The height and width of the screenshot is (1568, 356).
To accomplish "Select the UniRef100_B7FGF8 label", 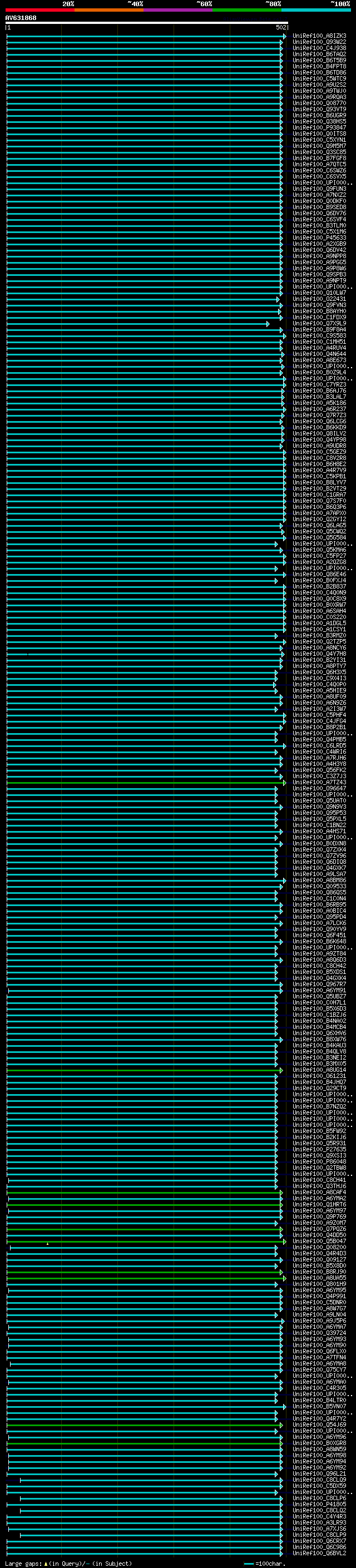I will tap(319, 159).
